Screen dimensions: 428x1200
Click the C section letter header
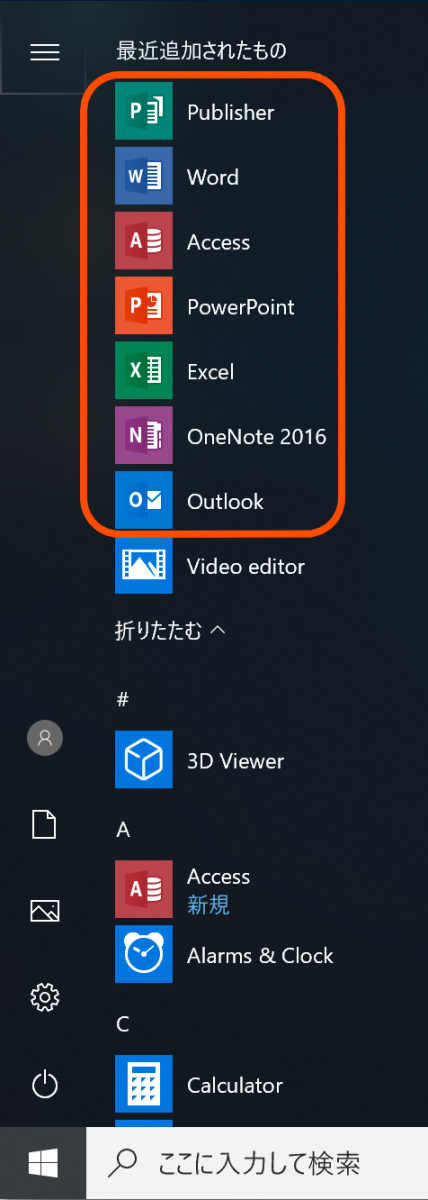(x=123, y=1024)
